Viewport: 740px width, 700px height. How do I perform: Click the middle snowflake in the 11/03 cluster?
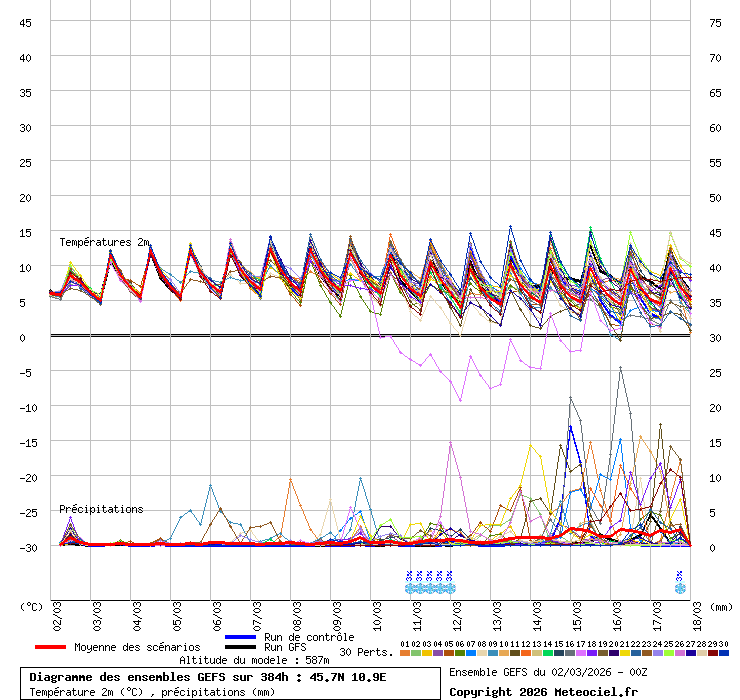430,588
